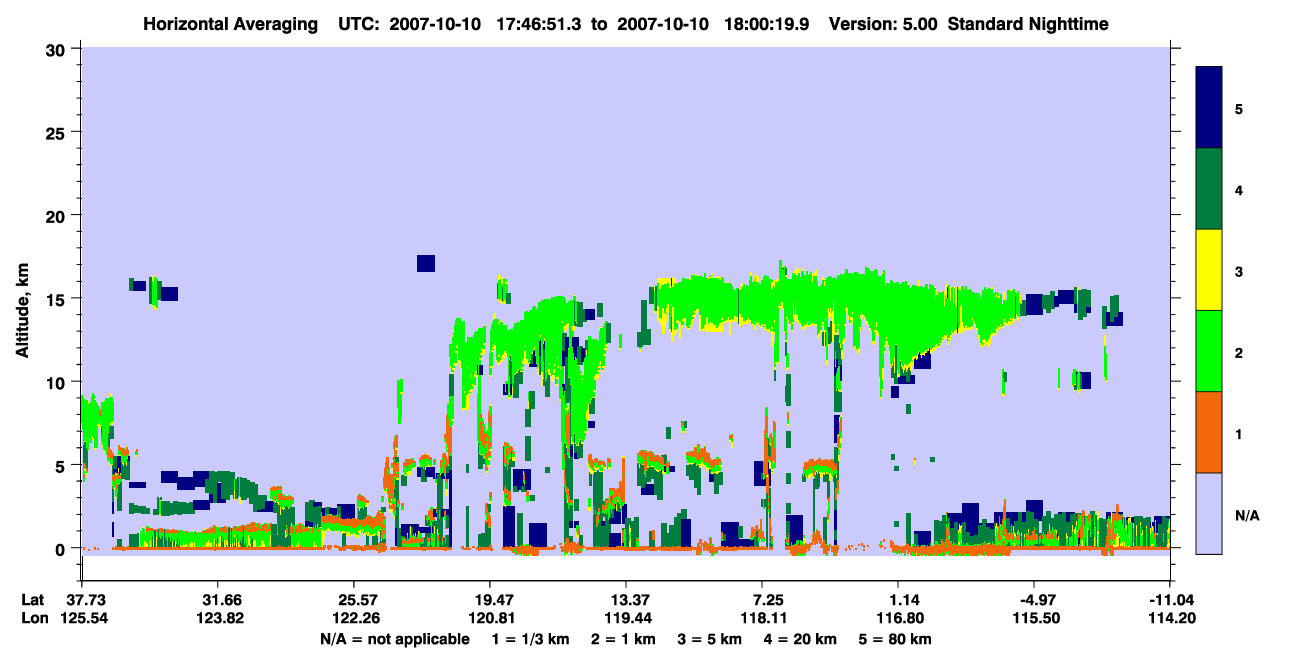Click the longitude value 118.11
Image resolution: width=1300 pixels, height=667 pixels.
[x=763, y=618]
